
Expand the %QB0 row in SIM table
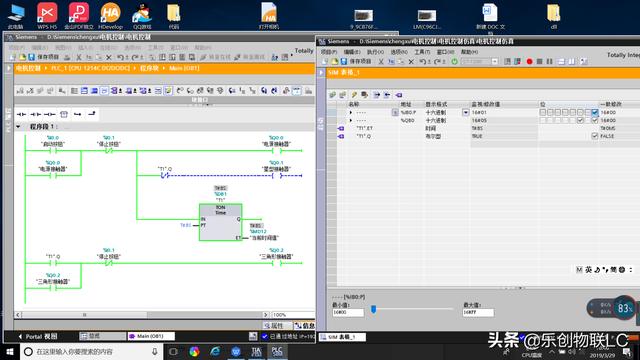(351, 120)
